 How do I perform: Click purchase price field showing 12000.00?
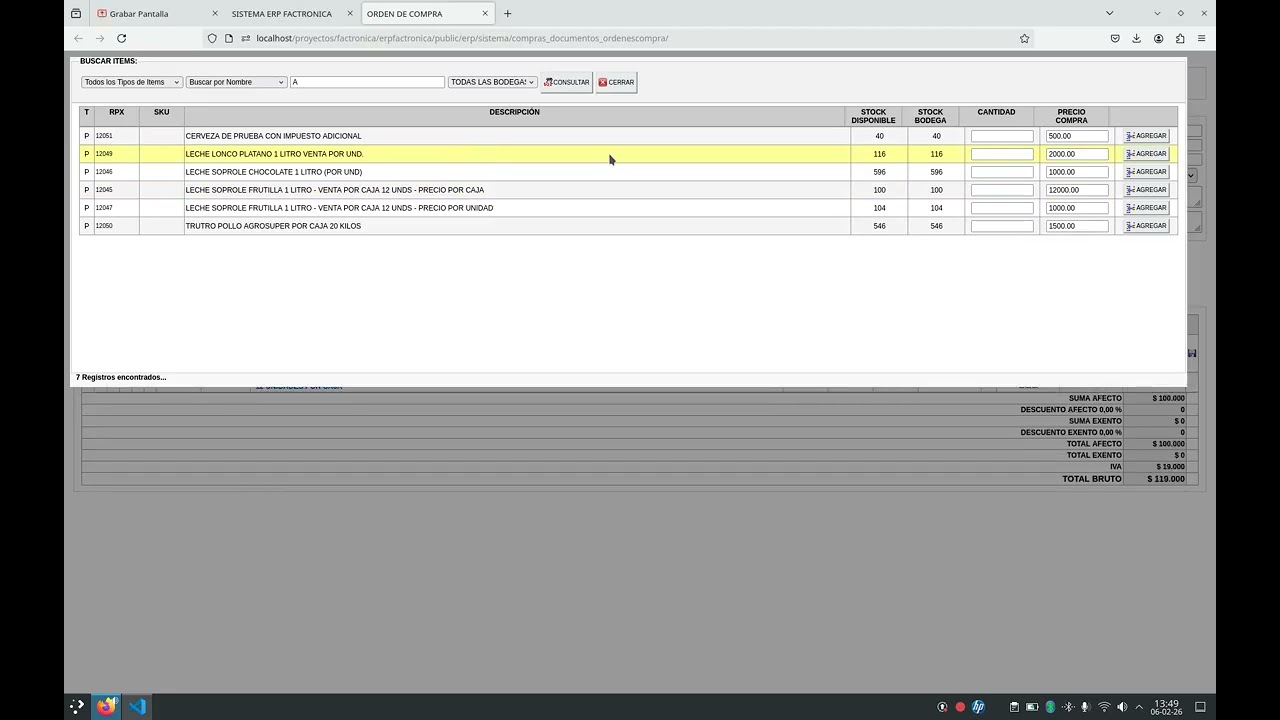(x=1077, y=190)
